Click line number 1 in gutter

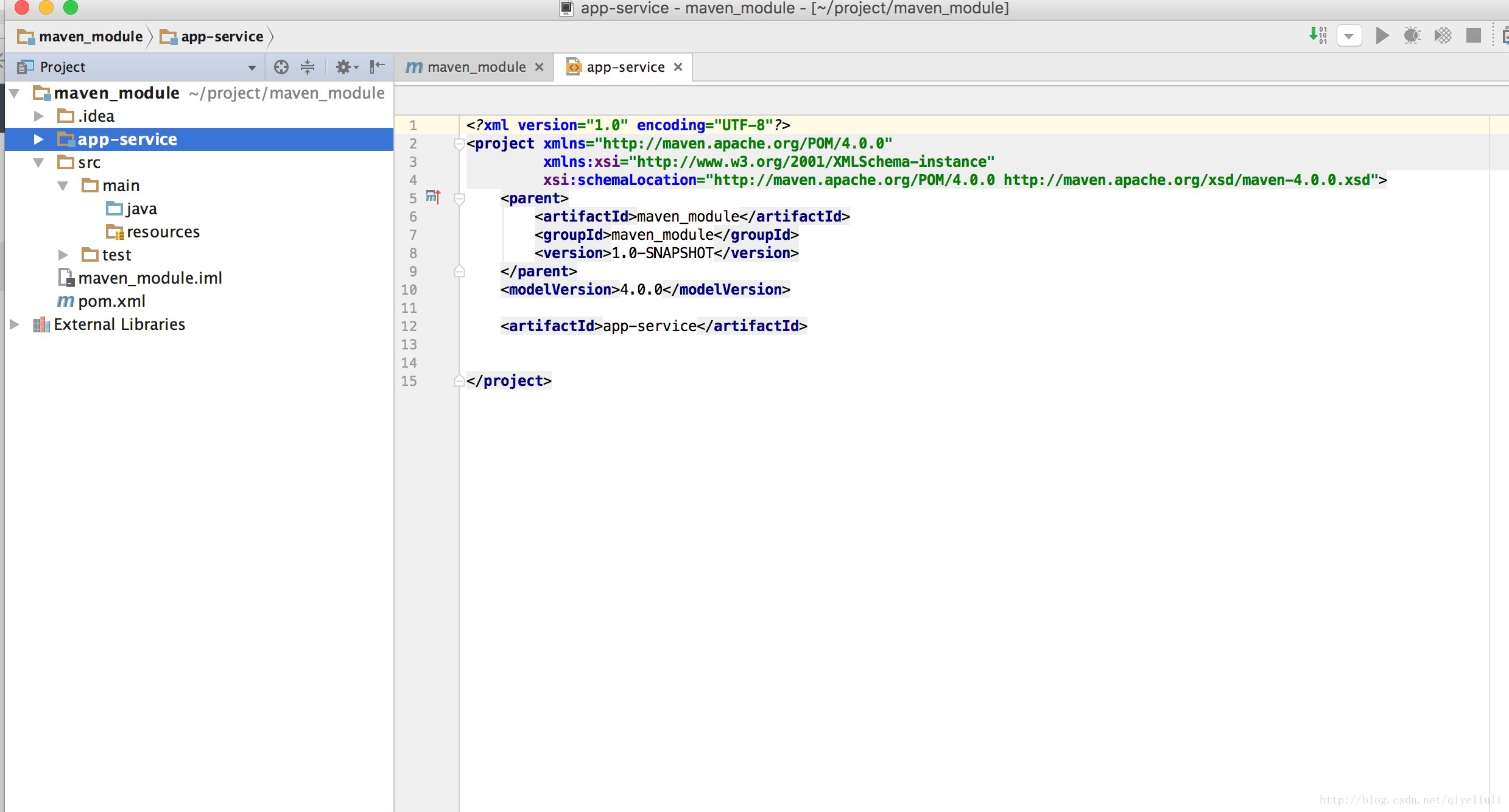tap(413, 125)
